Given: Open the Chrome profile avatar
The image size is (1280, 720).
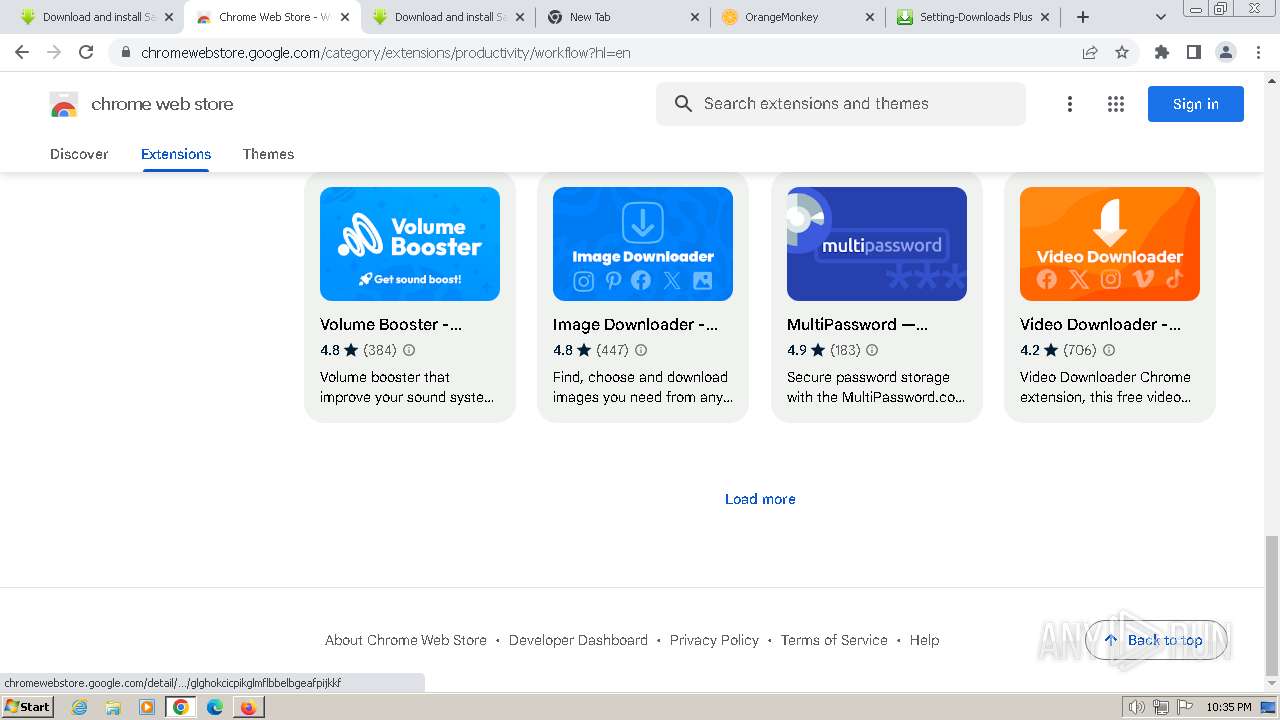Looking at the screenshot, I should [x=1226, y=52].
